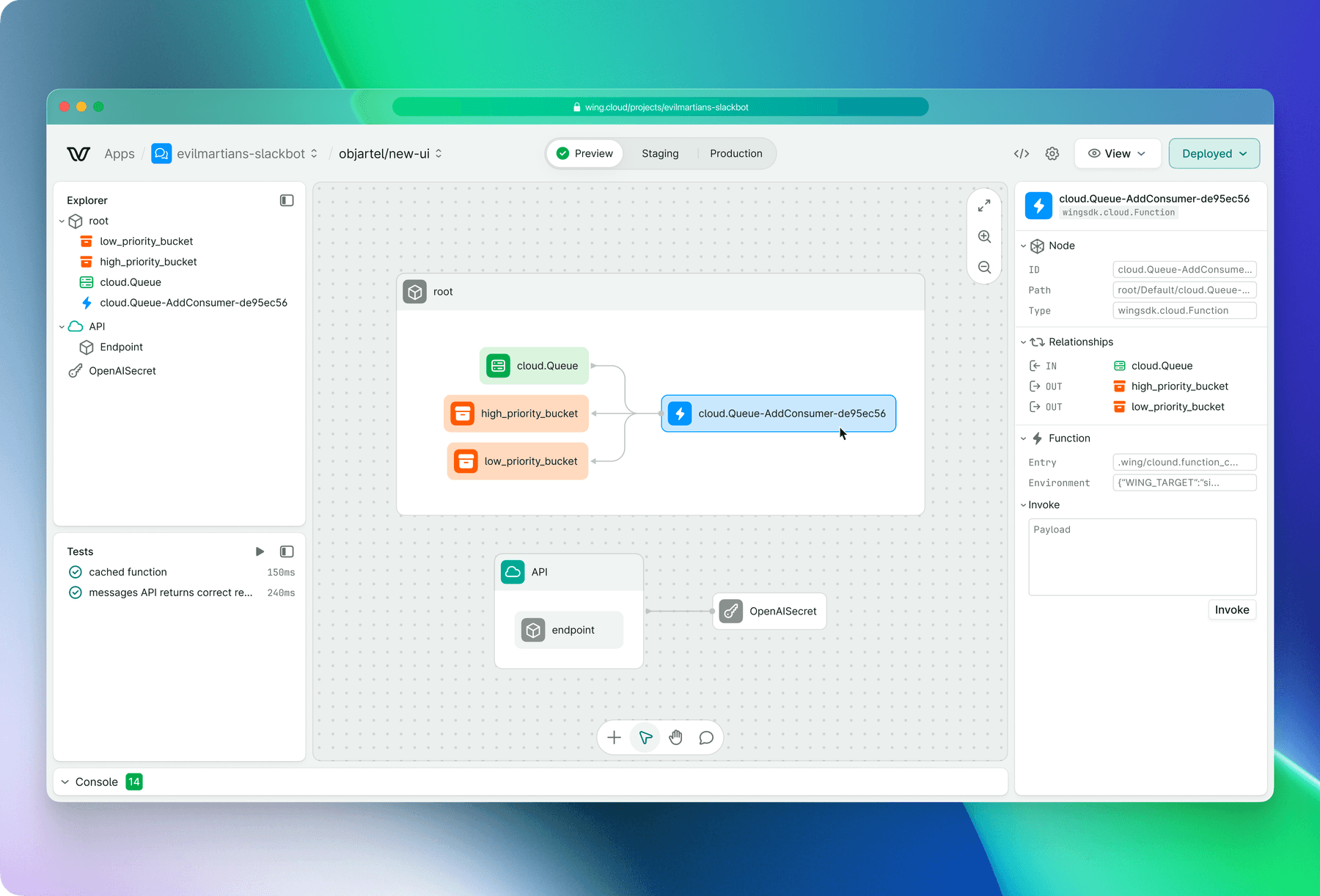Select the OpenAISecret key icon on canvas

730,610
